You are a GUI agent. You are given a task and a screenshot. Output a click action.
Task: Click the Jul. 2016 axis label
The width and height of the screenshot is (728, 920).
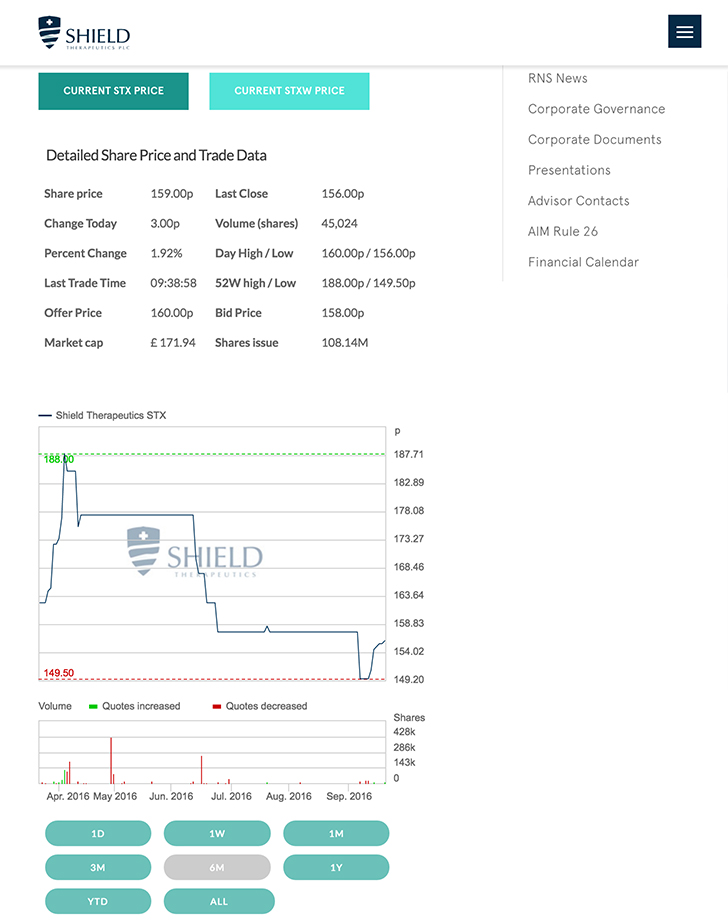(231, 796)
